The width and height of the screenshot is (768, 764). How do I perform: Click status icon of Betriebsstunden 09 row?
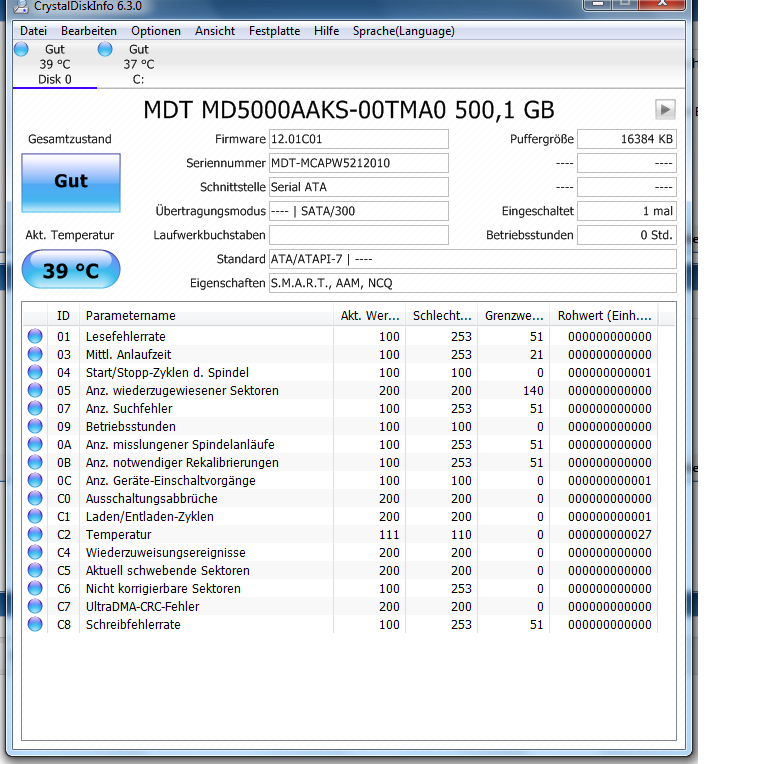pos(35,426)
